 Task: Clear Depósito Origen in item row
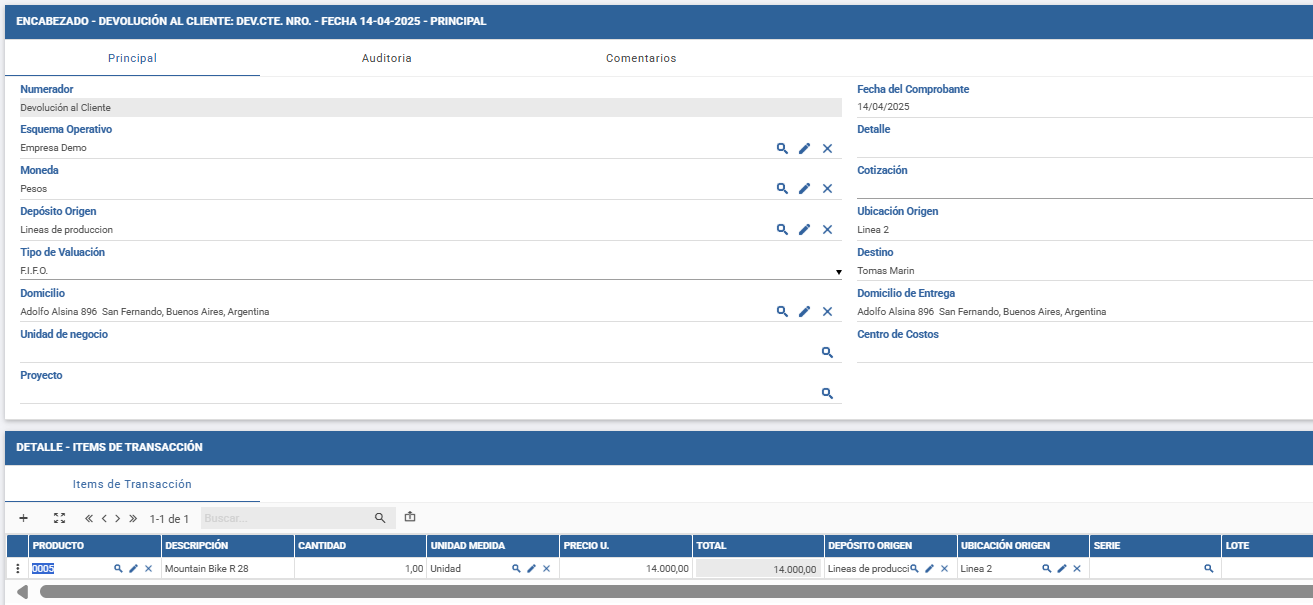click(x=944, y=568)
